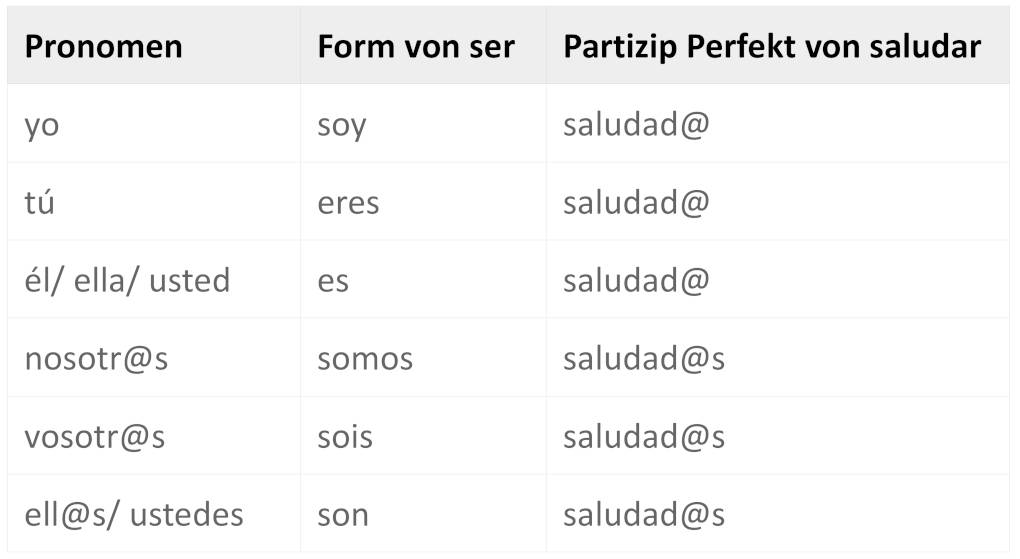Click saludad@s in the nosotr@s row
Image resolution: width=1020 pixels, height=559 pixels.
[644, 359]
